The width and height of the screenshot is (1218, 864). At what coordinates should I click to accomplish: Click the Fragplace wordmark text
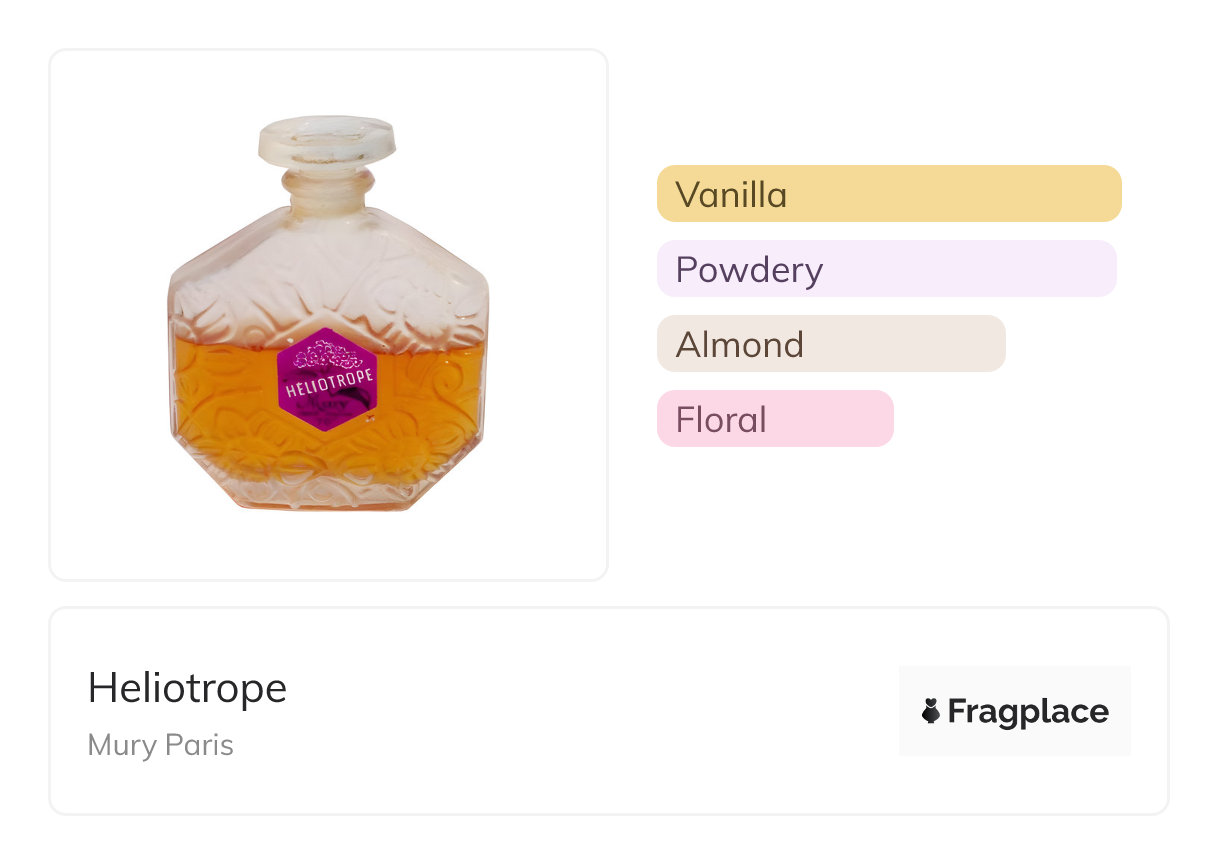(x=1028, y=711)
